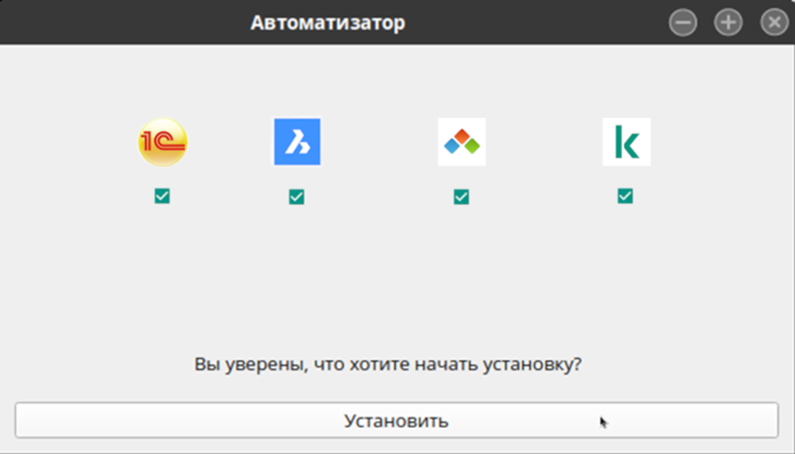Viewport: 795px width, 454px height.
Task: Maximize the Автоматизатор window
Action: tap(729, 22)
